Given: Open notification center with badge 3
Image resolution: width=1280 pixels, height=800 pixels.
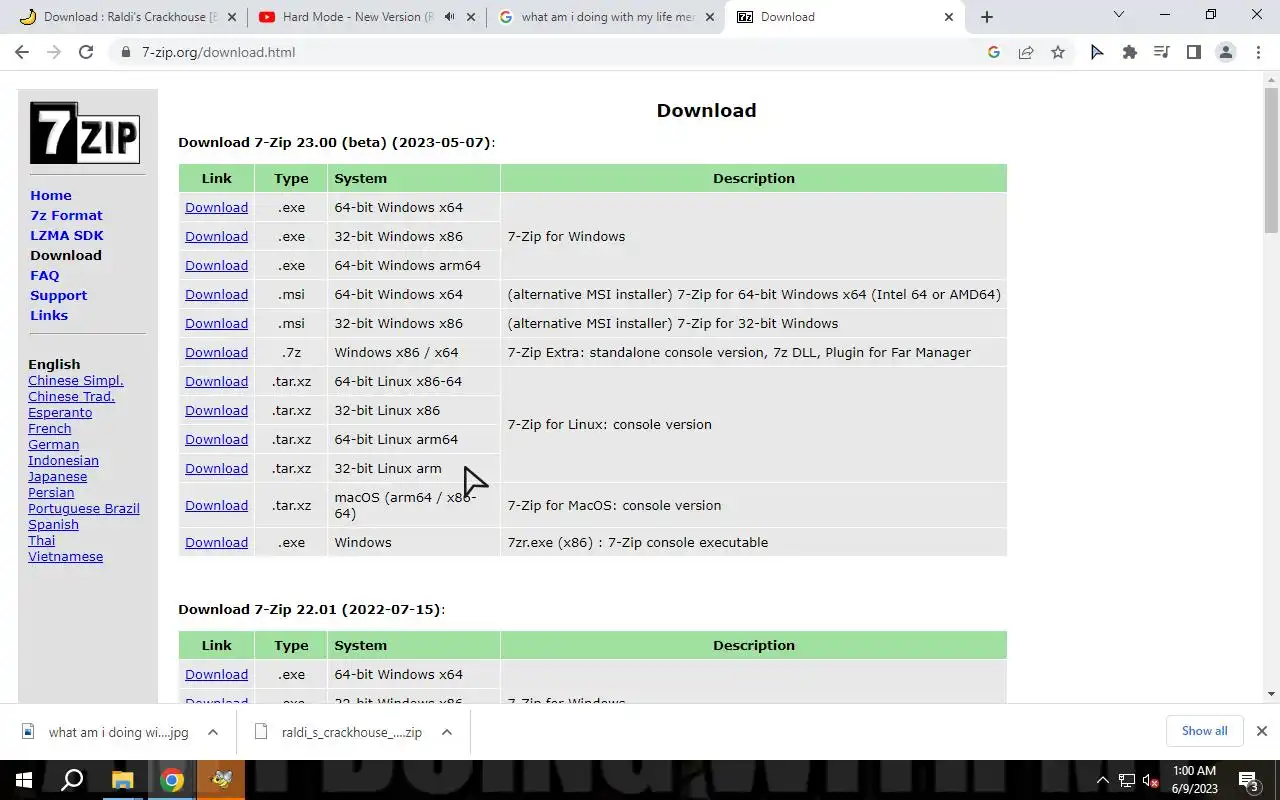Looking at the screenshot, I should tap(1249, 781).
